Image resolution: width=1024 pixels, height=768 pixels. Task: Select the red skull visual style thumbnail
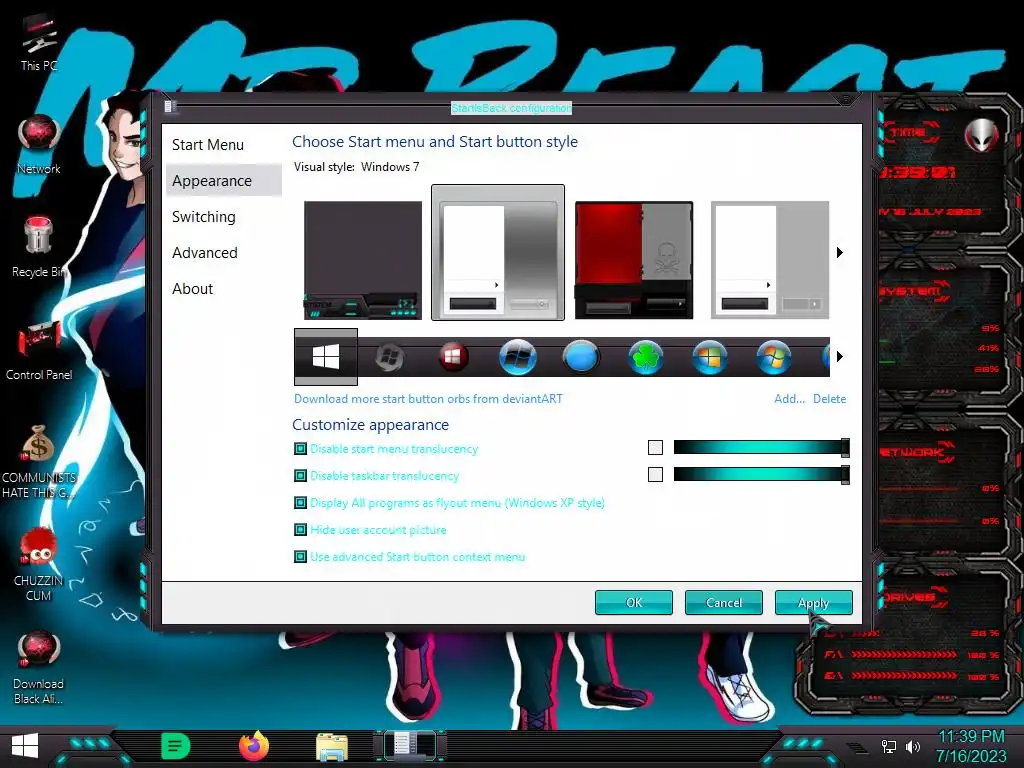coord(633,260)
